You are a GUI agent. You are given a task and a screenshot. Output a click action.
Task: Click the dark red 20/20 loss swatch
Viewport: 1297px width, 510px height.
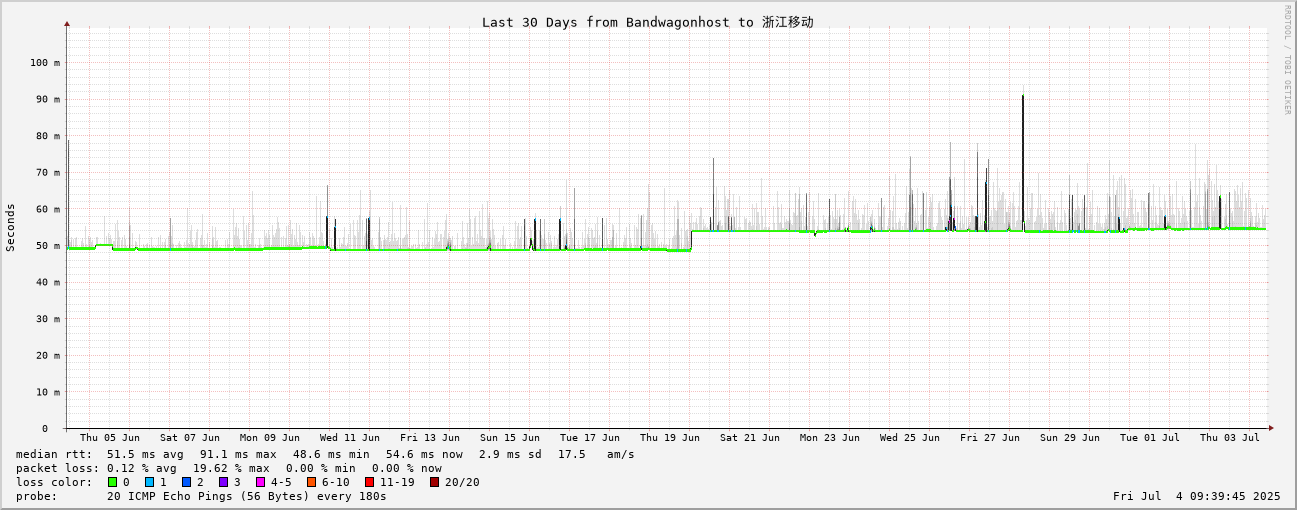coord(434,482)
